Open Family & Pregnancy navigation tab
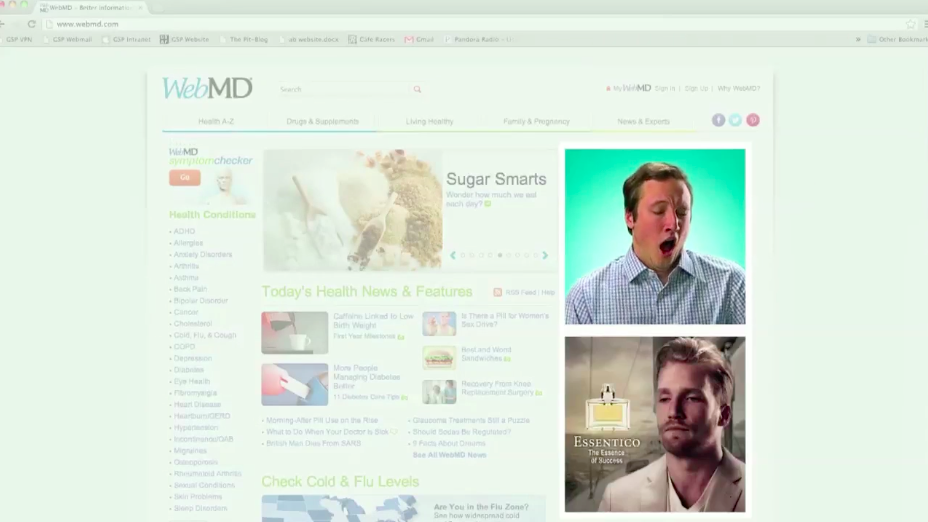Screen dimensions: 928x522 pos(536,121)
